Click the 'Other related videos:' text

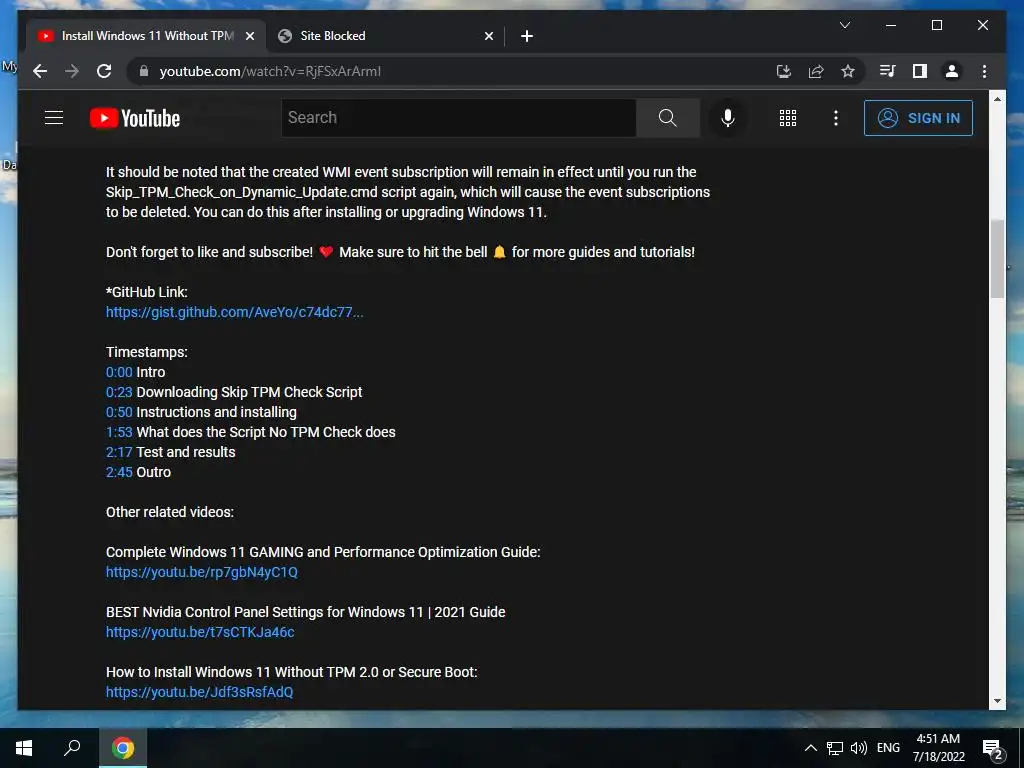point(170,512)
